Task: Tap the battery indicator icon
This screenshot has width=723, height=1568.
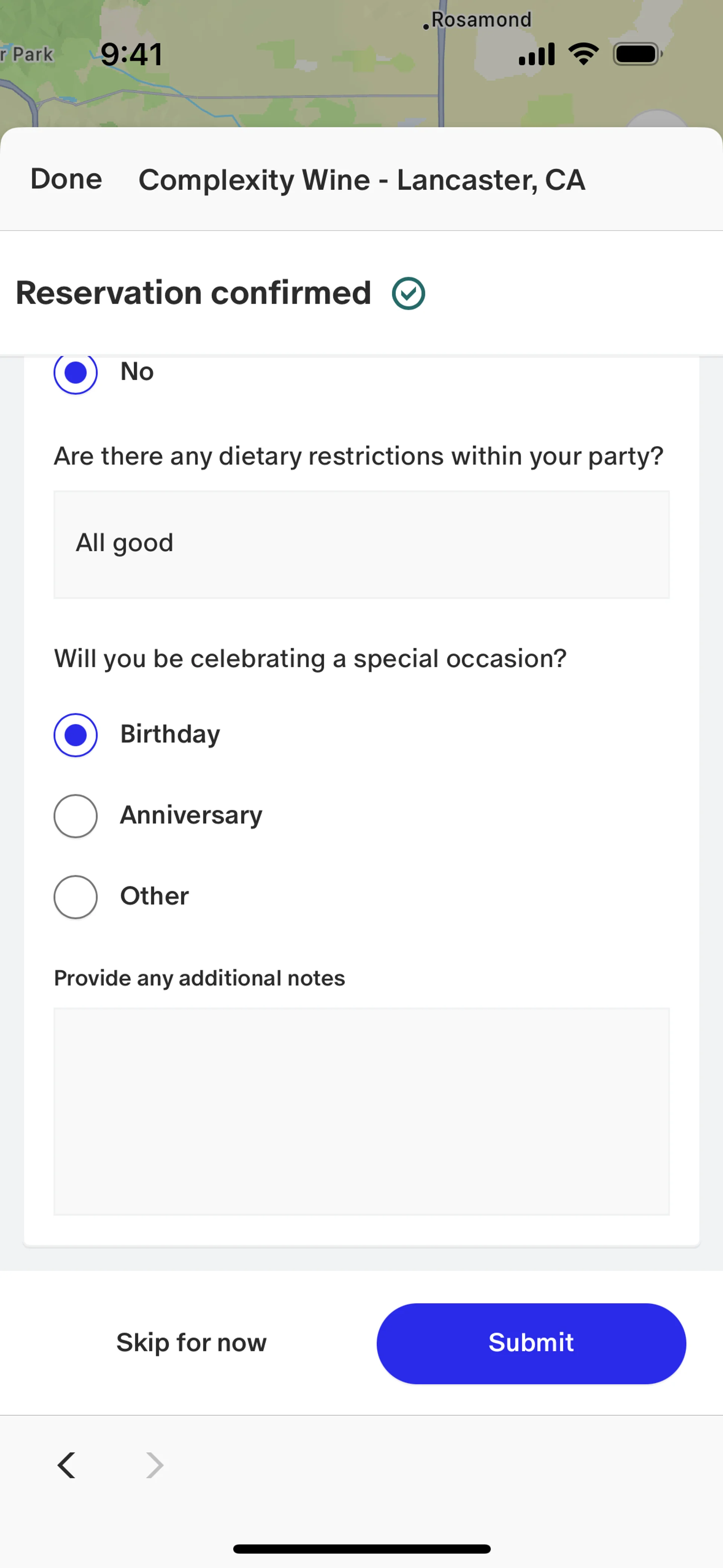Action: (637, 54)
